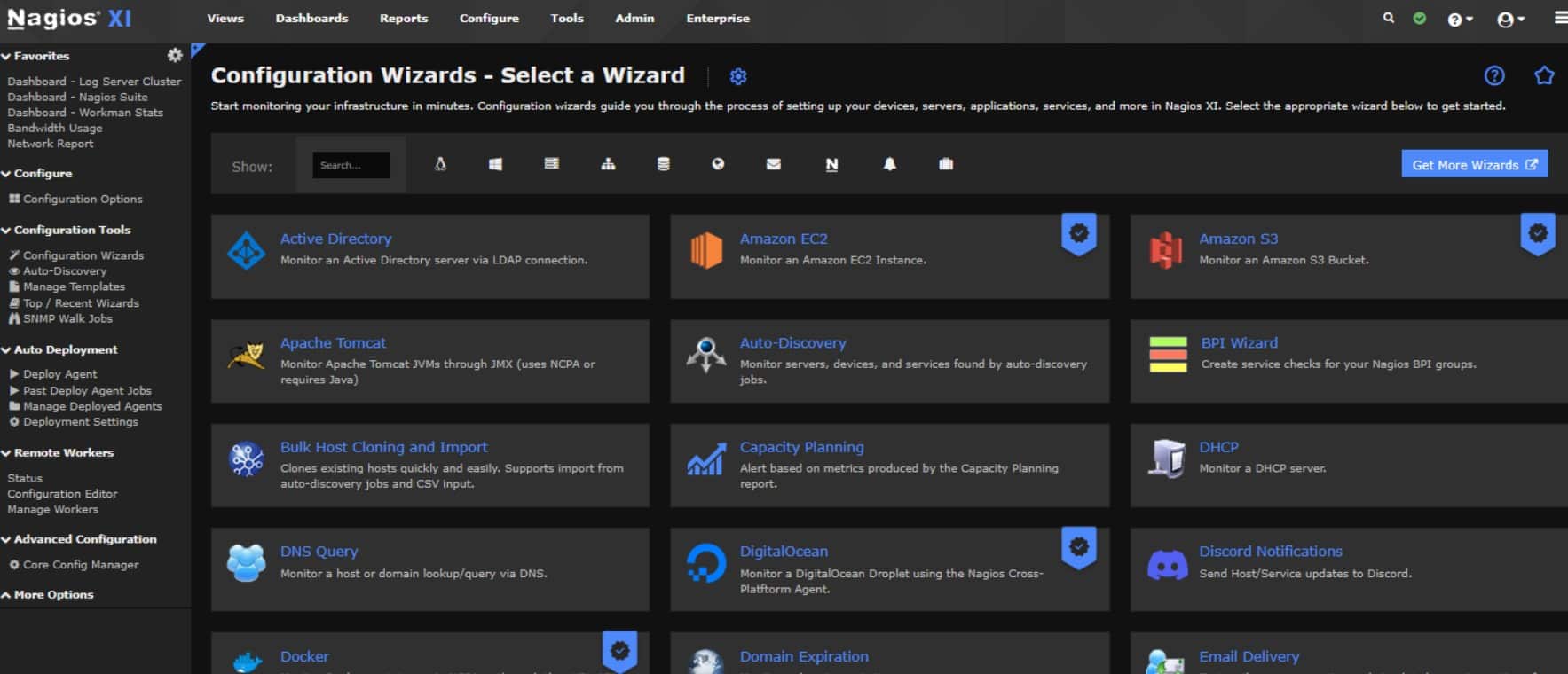Open the help dropdown in top bar

coord(1460,19)
